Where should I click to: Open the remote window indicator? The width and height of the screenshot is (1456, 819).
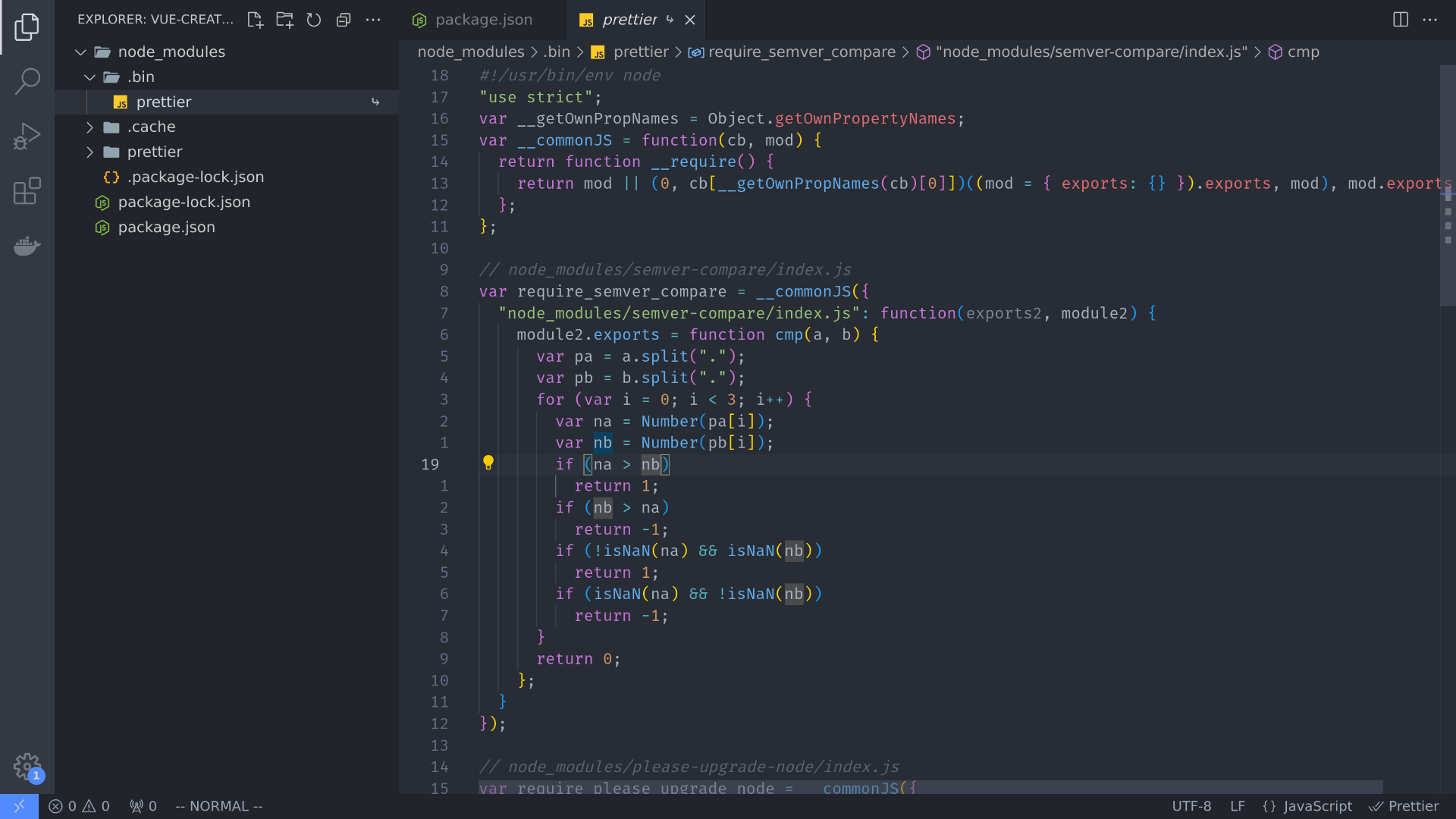click(x=19, y=806)
